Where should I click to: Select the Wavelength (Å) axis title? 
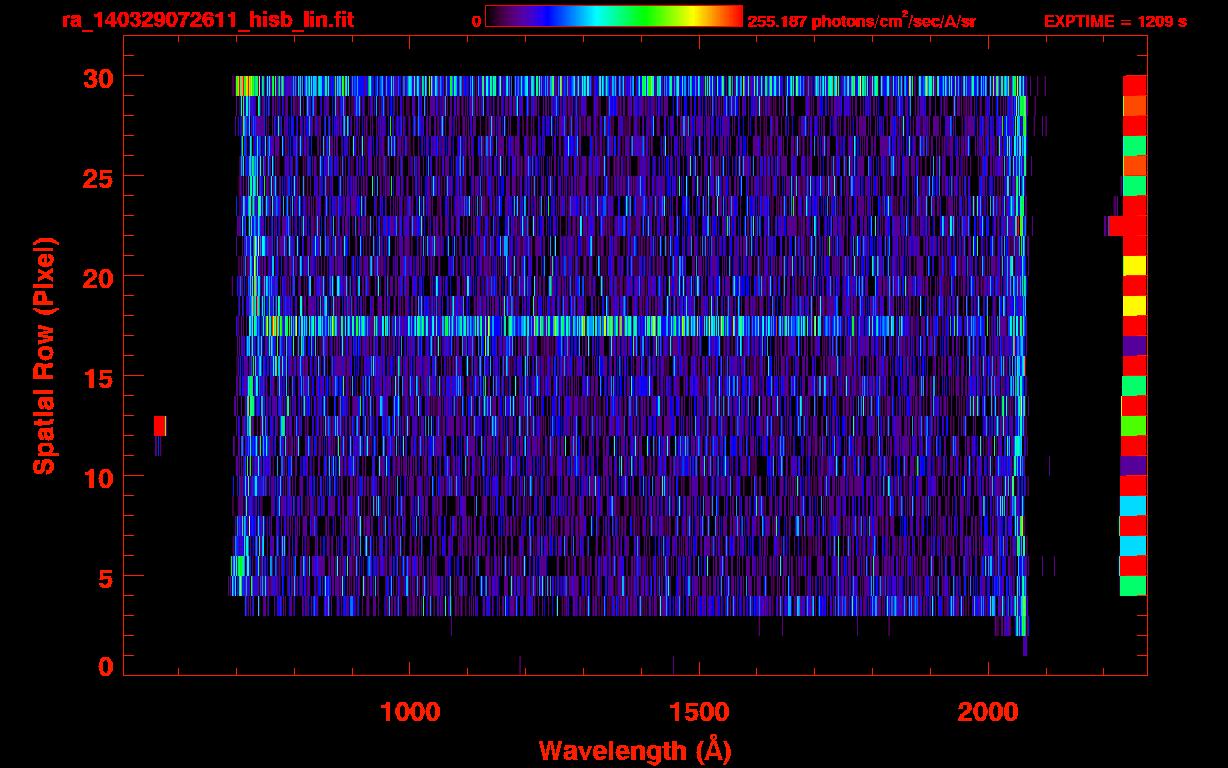pos(635,750)
